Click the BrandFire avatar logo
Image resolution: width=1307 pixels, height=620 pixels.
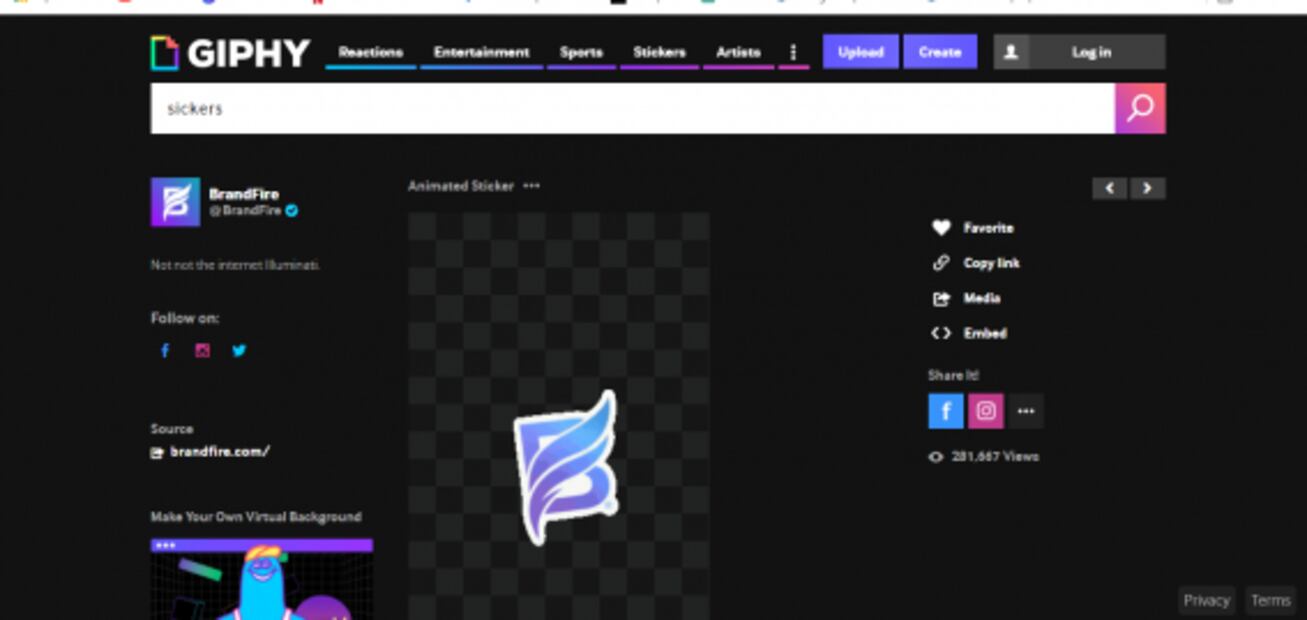tap(175, 202)
